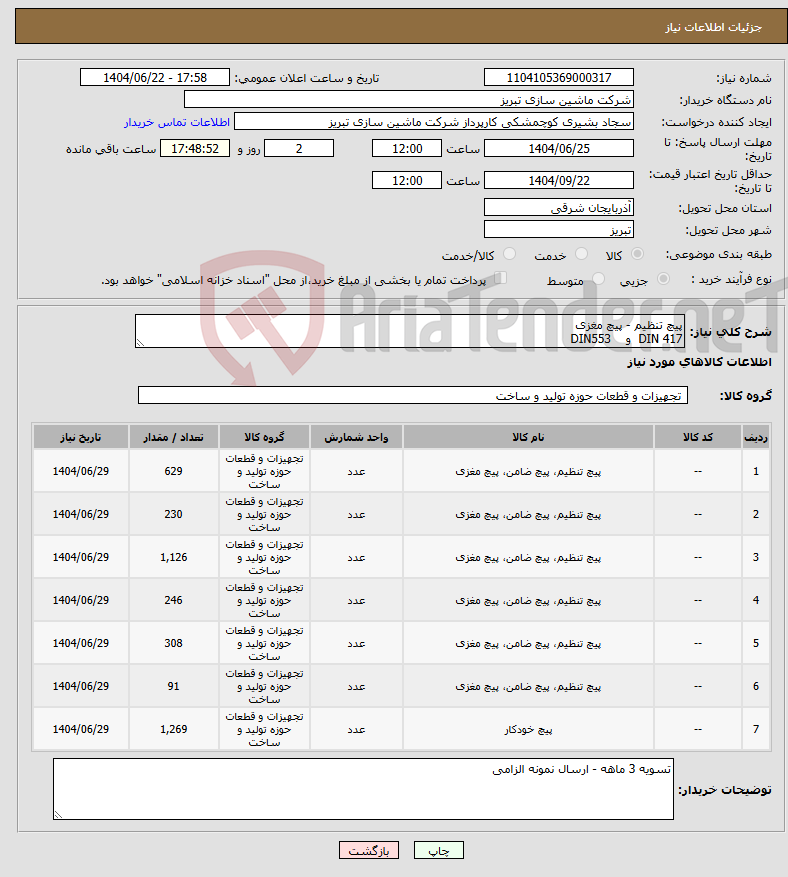
Task: Click the بازگشت back button
Action: 369,851
